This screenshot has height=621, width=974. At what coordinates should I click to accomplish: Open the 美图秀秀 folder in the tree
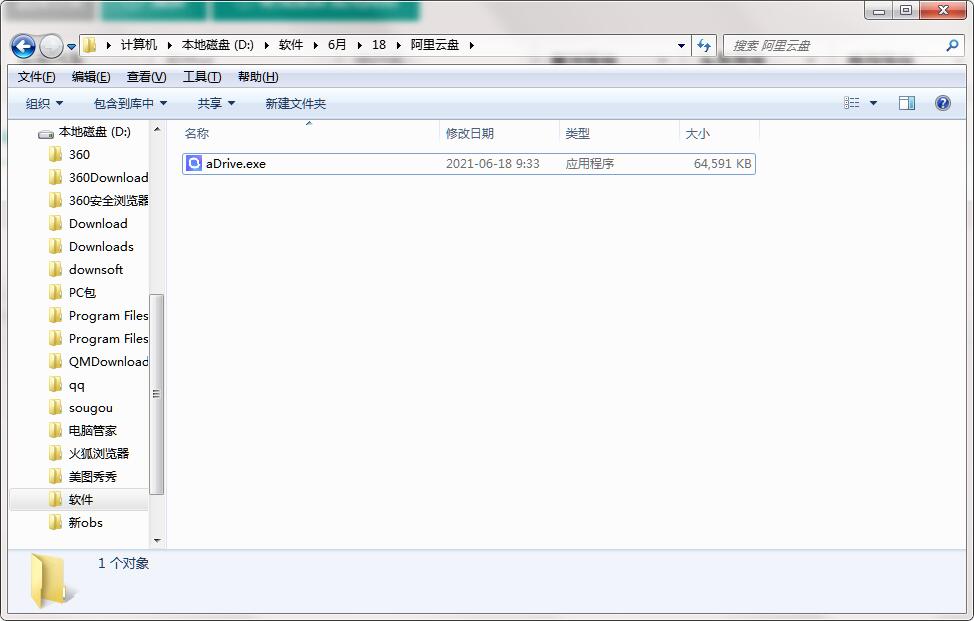[93, 476]
